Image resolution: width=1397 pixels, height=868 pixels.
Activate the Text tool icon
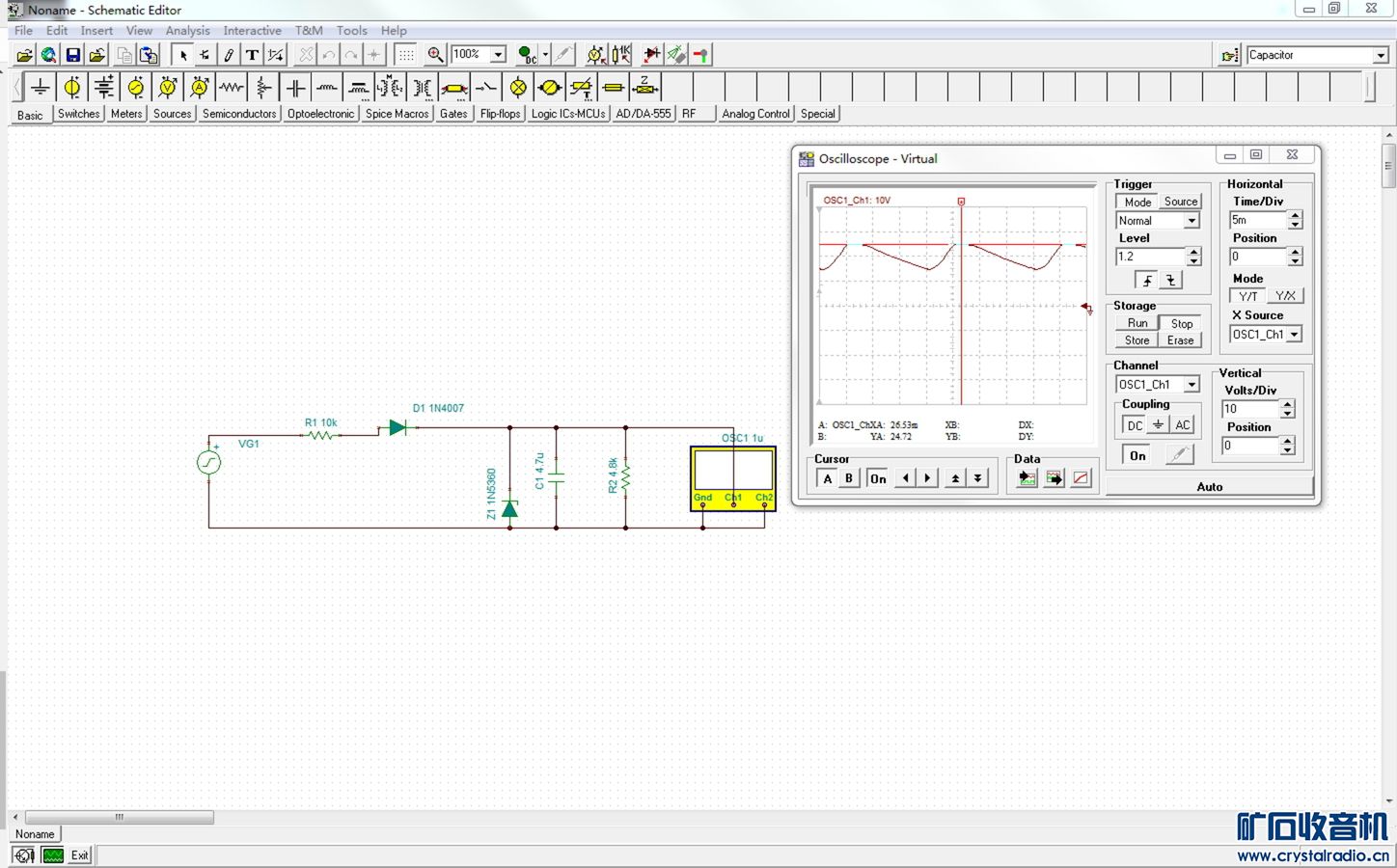pyautogui.click(x=252, y=55)
